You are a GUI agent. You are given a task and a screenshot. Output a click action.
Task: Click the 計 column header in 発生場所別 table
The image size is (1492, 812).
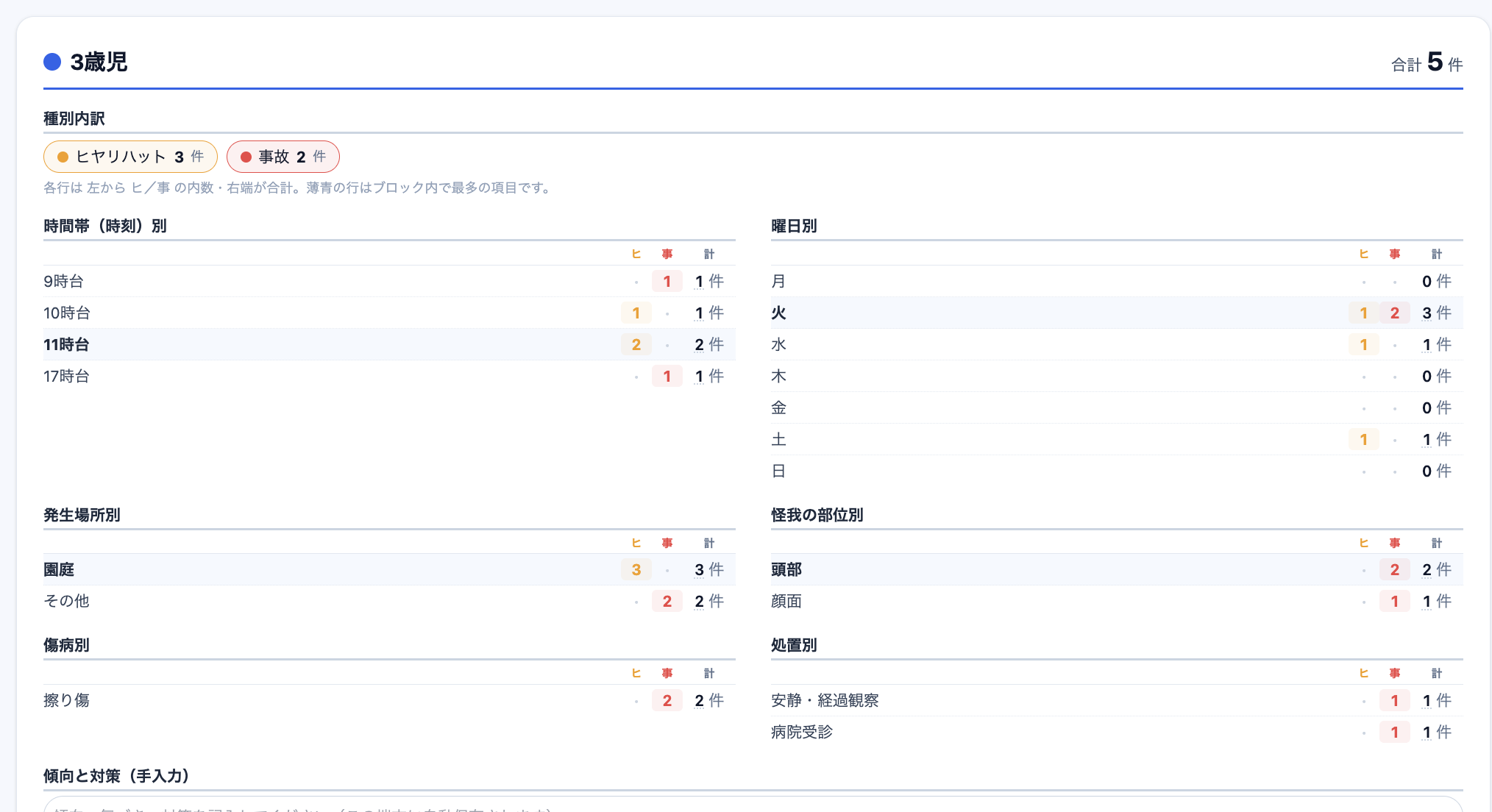point(709,543)
